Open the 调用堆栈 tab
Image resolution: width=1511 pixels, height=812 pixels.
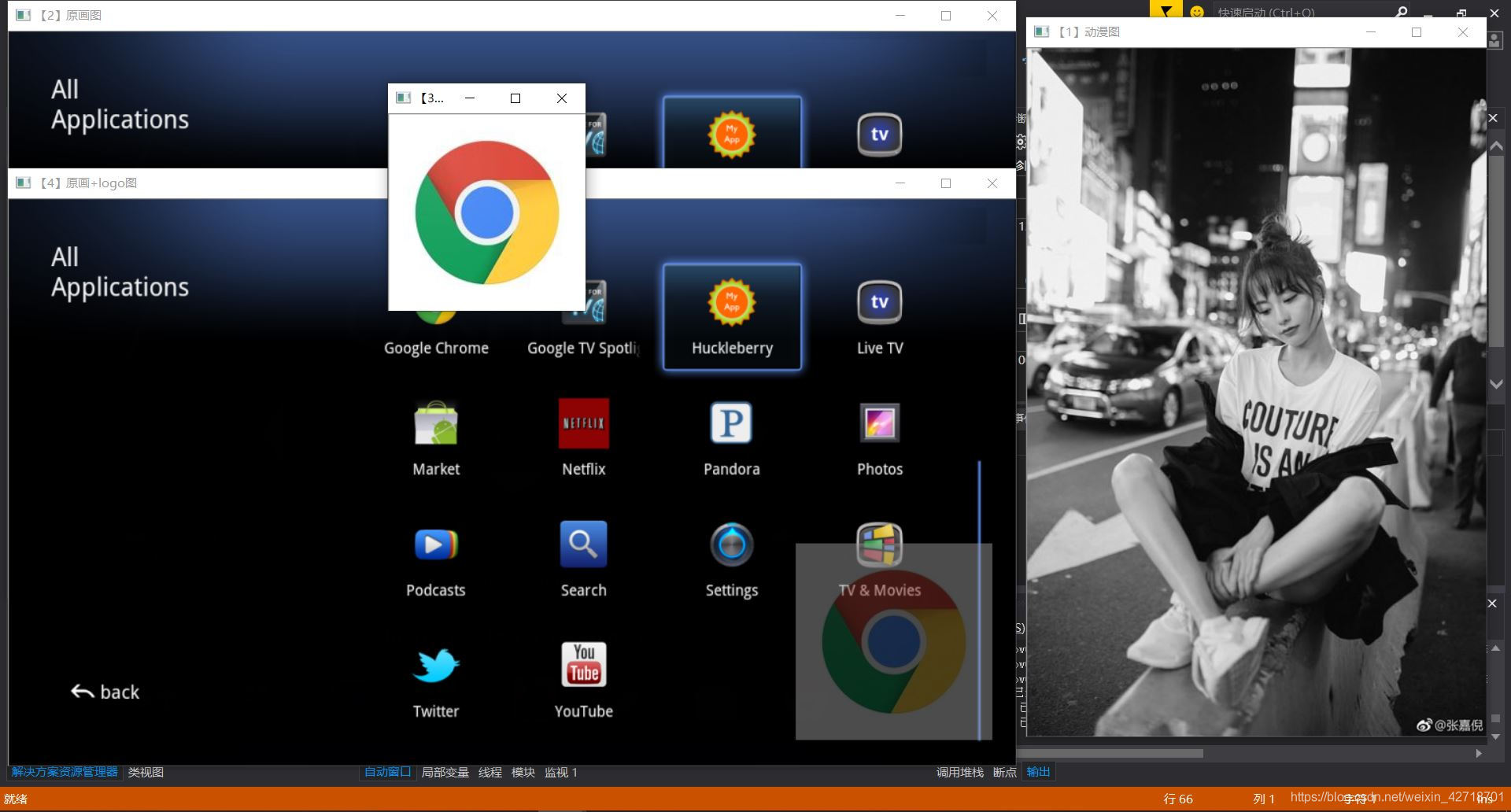959,772
